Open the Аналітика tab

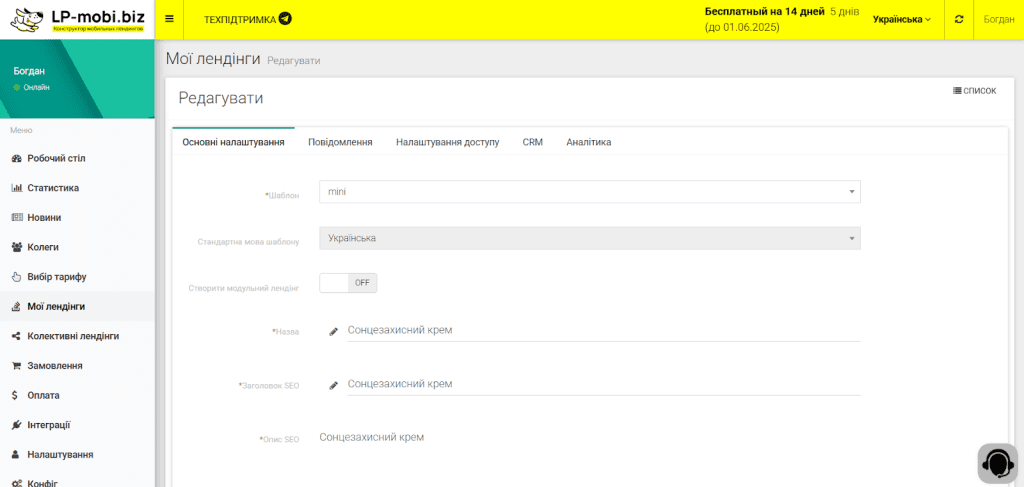coord(588,142)
